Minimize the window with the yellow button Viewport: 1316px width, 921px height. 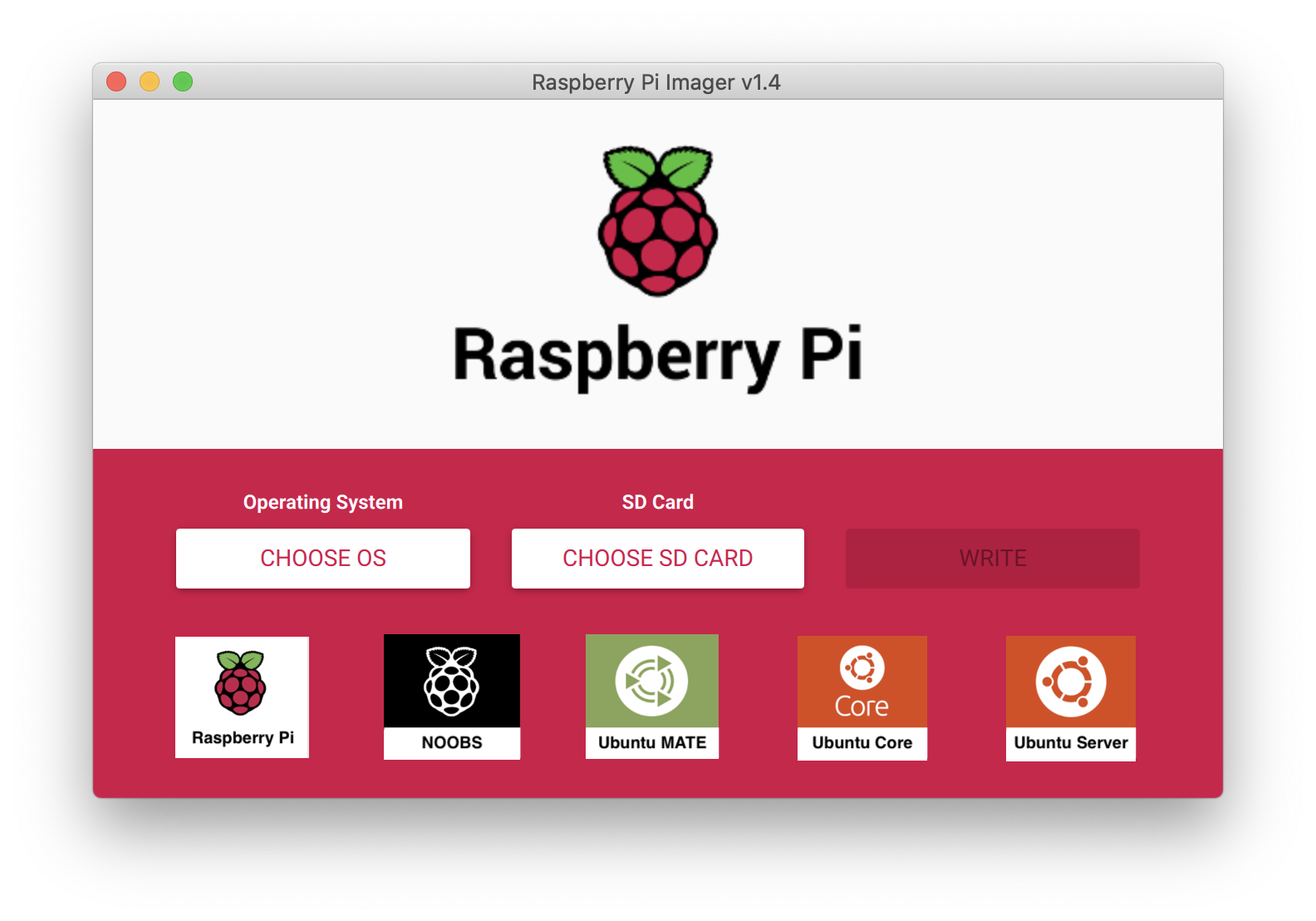coord(150,81)
